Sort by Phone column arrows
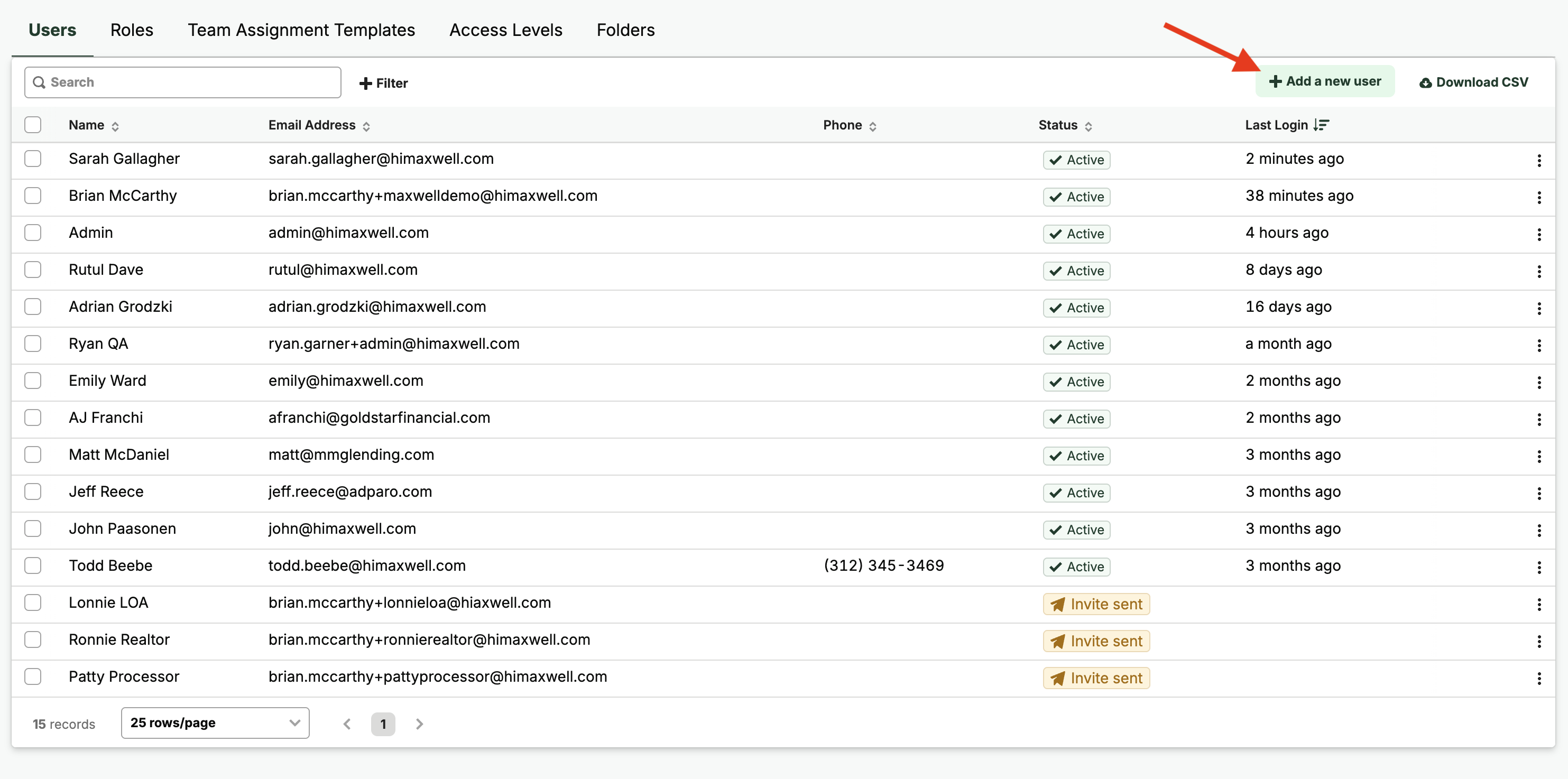 click(x=872, y=126)
